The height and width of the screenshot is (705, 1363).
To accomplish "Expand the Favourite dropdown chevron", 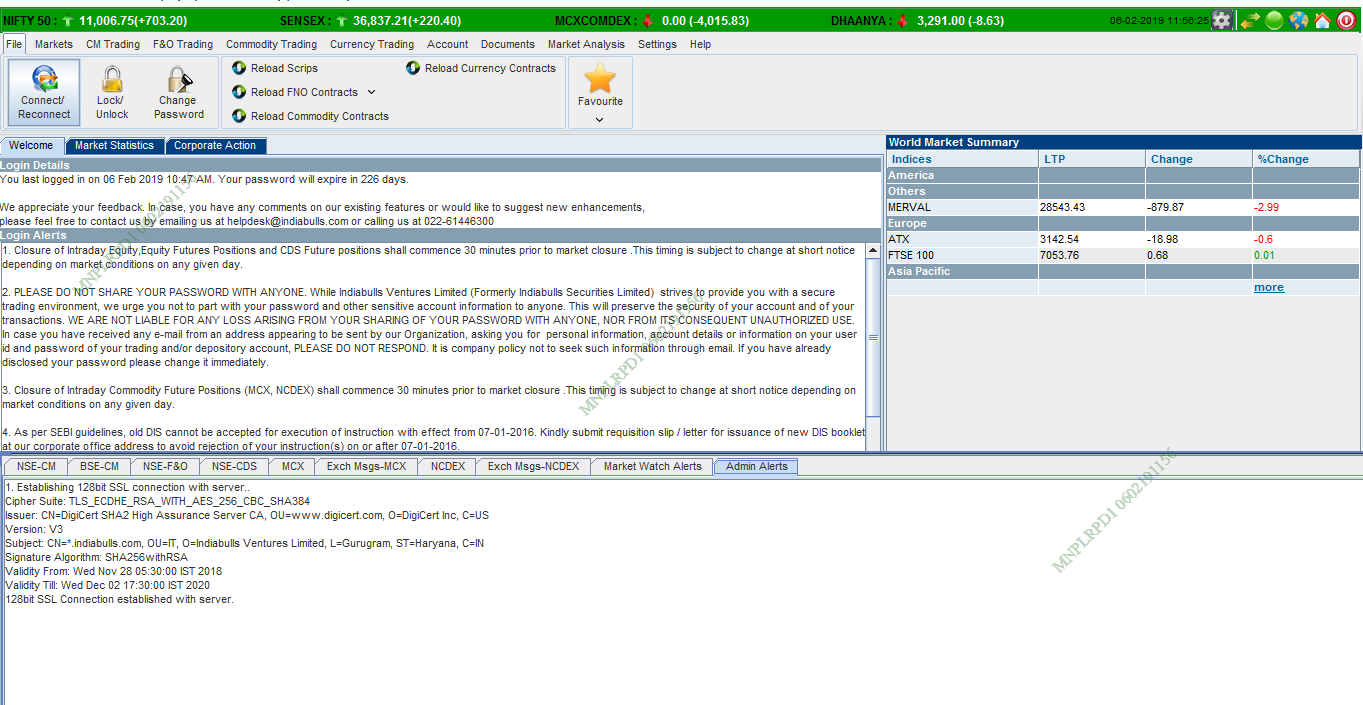I will coord(599,119).
